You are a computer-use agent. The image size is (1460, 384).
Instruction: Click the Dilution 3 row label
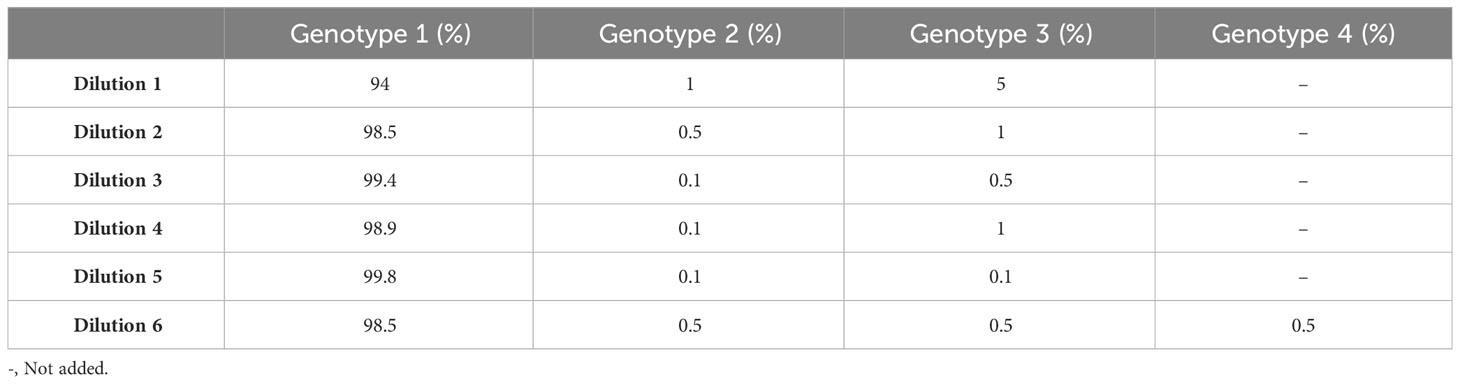pyautogui.click(x=117, y=180)
